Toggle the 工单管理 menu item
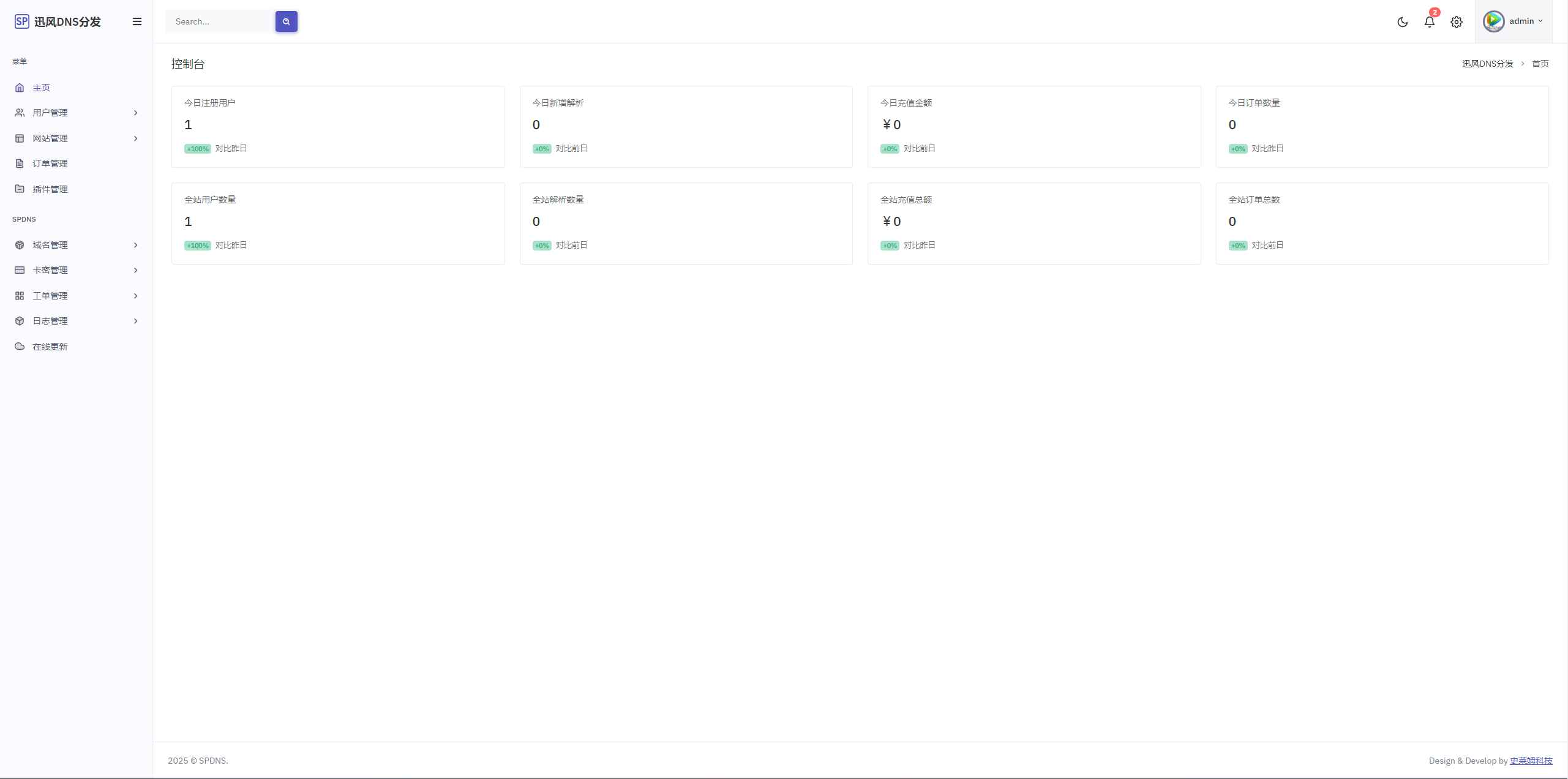This screenshot has height=779, width=1568. [x=76, y=295]
